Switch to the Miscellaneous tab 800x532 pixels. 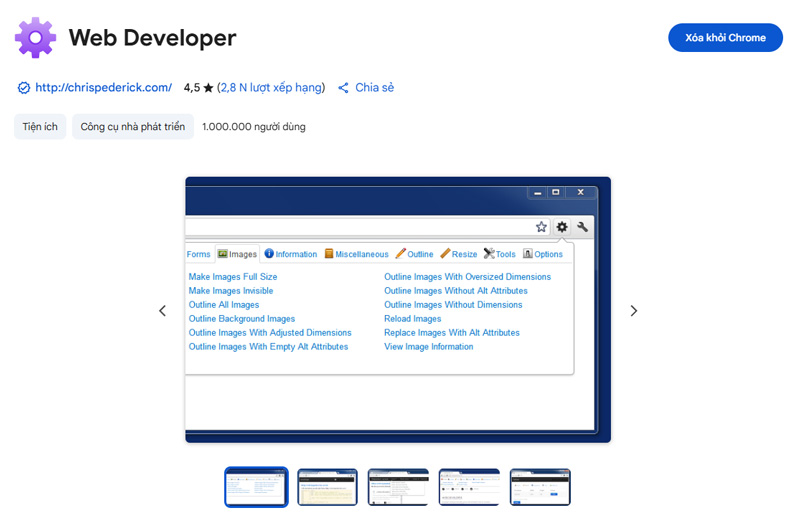point(357,254)
